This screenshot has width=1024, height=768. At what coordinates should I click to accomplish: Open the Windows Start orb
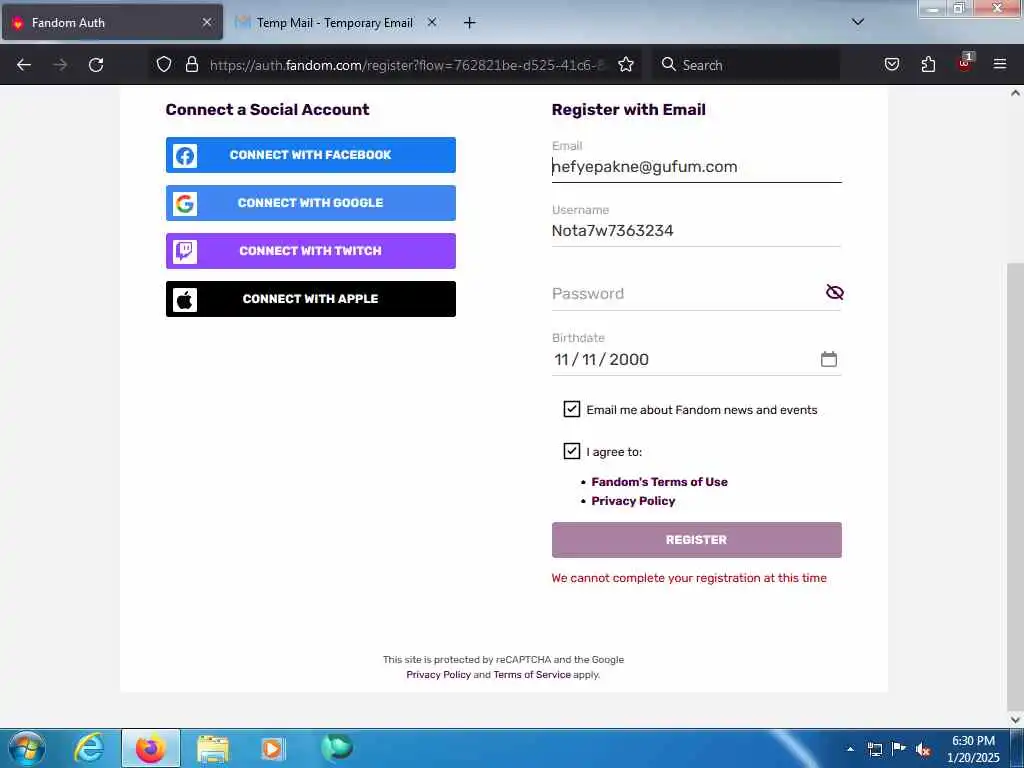(27, 748)
